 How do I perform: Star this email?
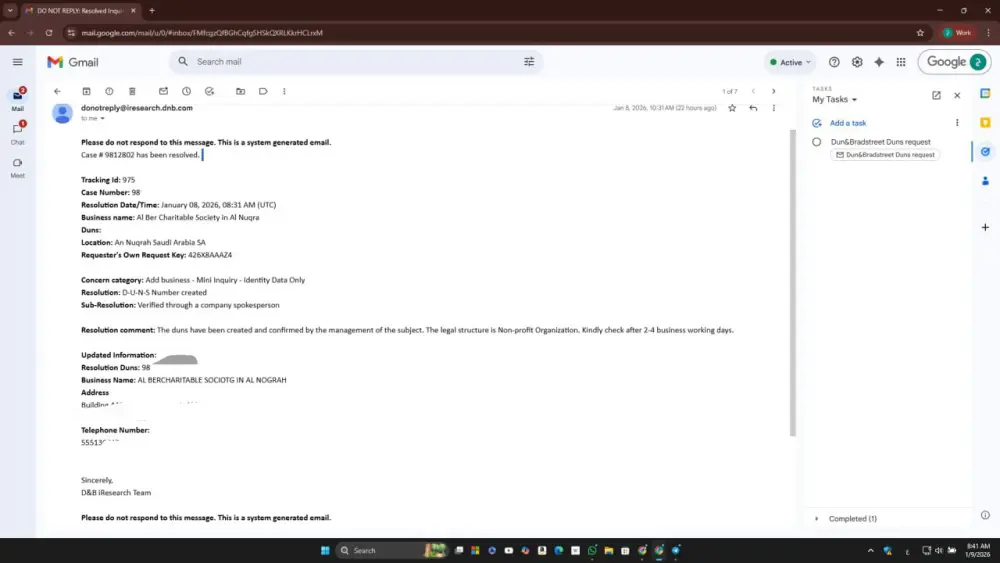point(732,108)
